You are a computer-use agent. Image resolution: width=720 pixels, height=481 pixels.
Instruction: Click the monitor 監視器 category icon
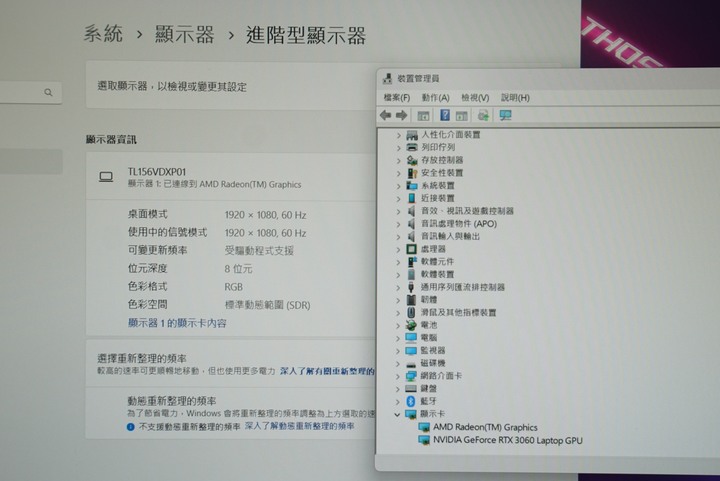(411, 350)
